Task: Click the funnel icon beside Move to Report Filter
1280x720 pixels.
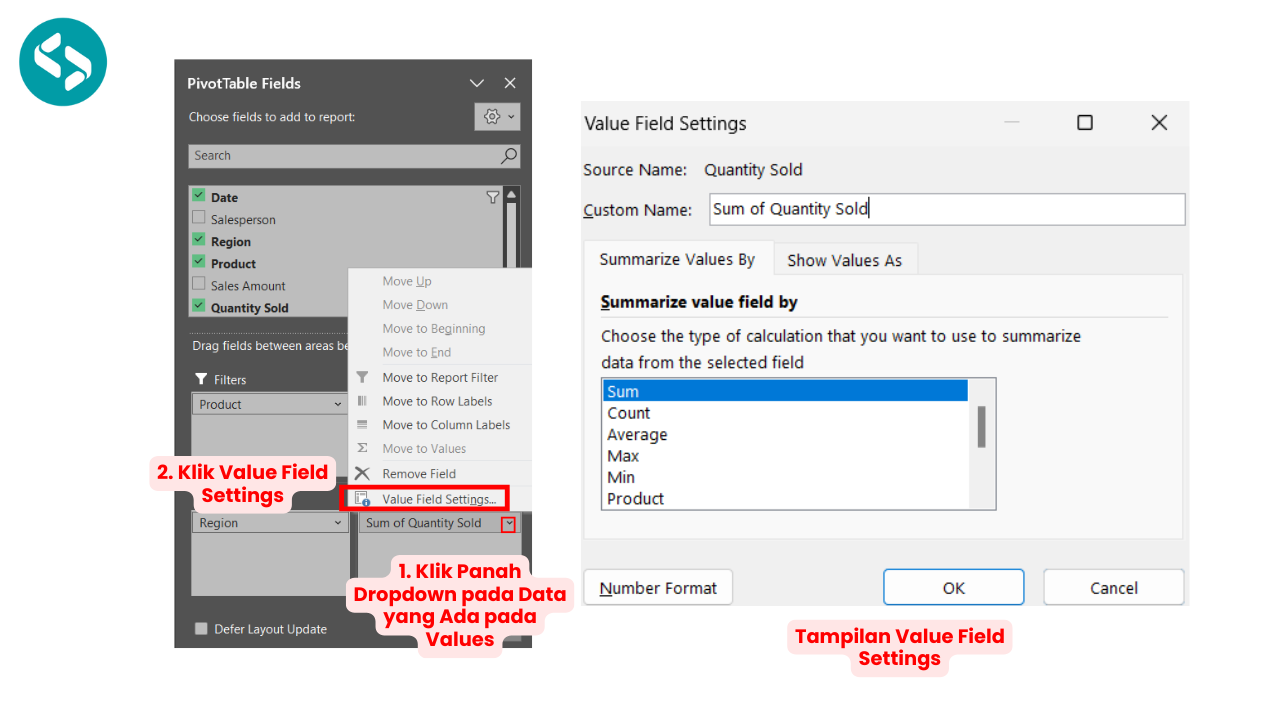Action: (x=362, y=377)
